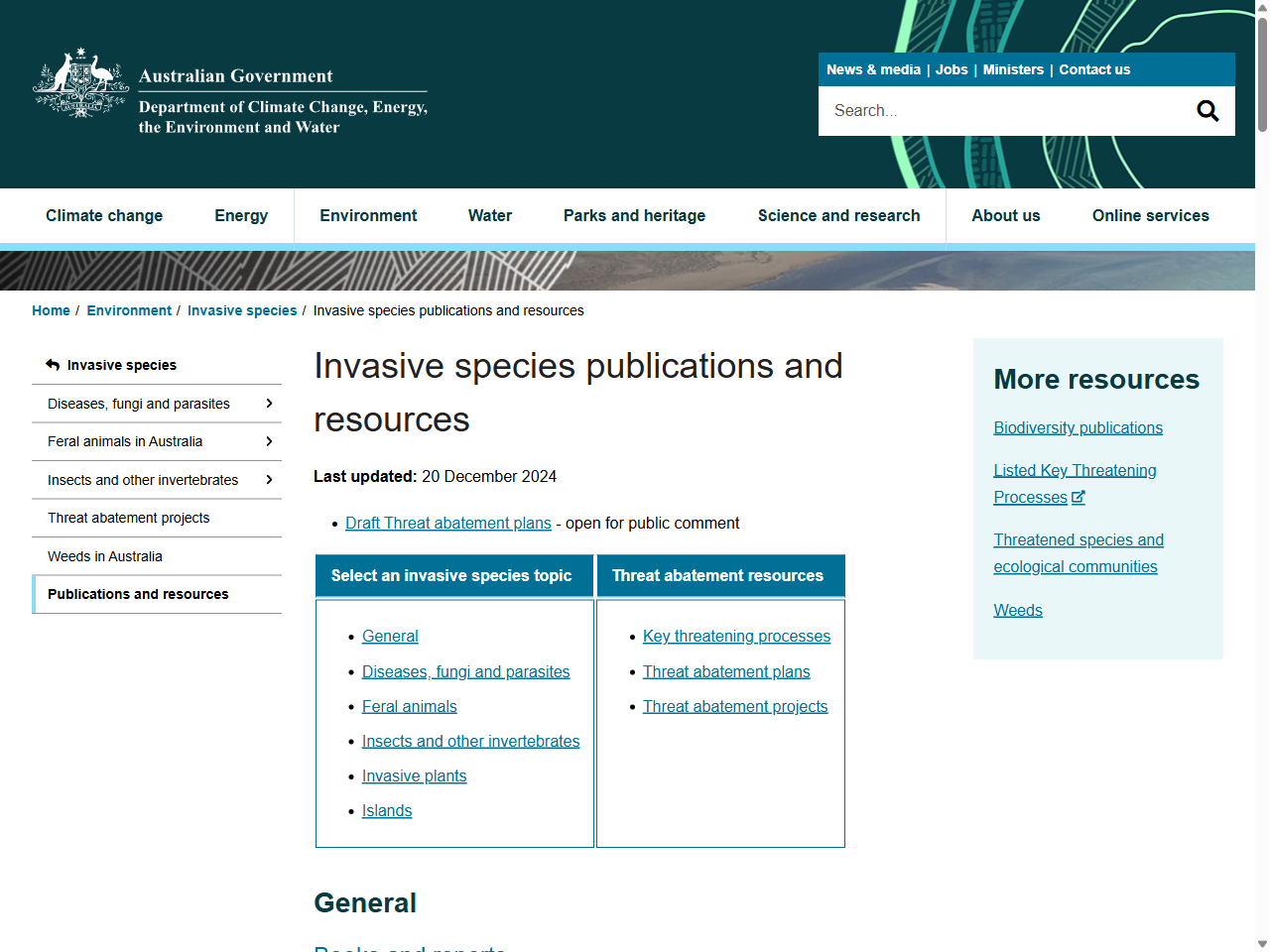Open the Environment navigation menu
Viewport: 1270px width, 952px height.
(368, 215)
